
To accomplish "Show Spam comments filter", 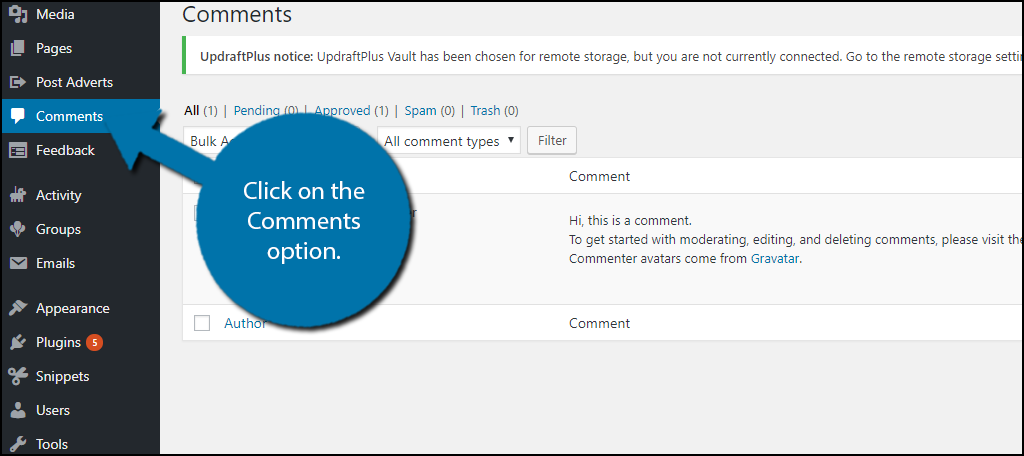I will [420, 110].
